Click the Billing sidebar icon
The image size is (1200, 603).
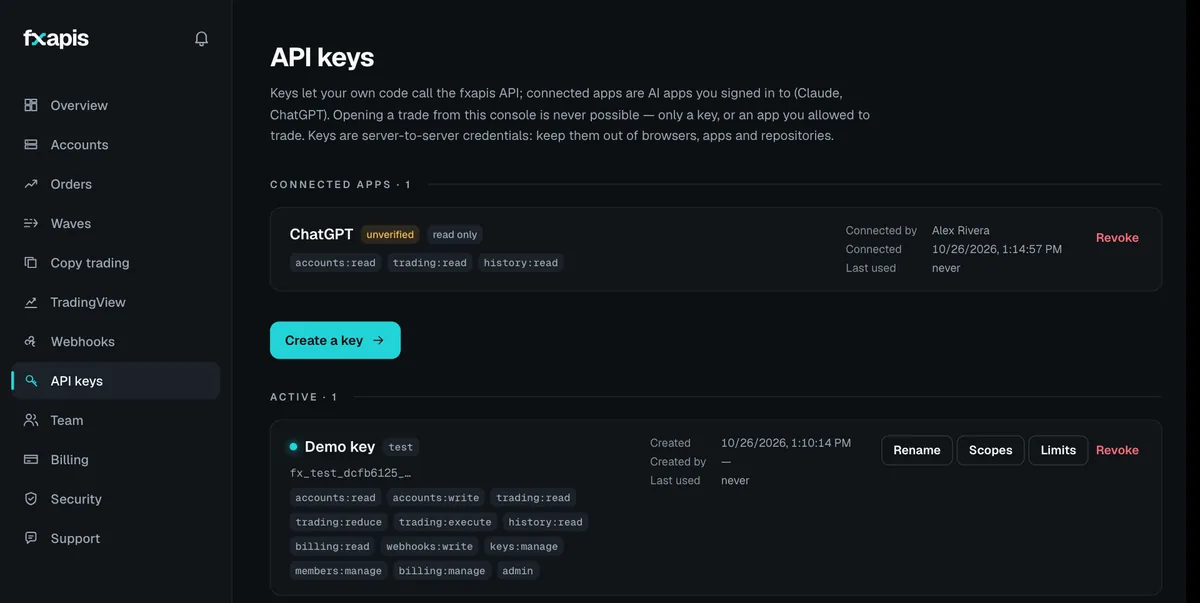31,460
